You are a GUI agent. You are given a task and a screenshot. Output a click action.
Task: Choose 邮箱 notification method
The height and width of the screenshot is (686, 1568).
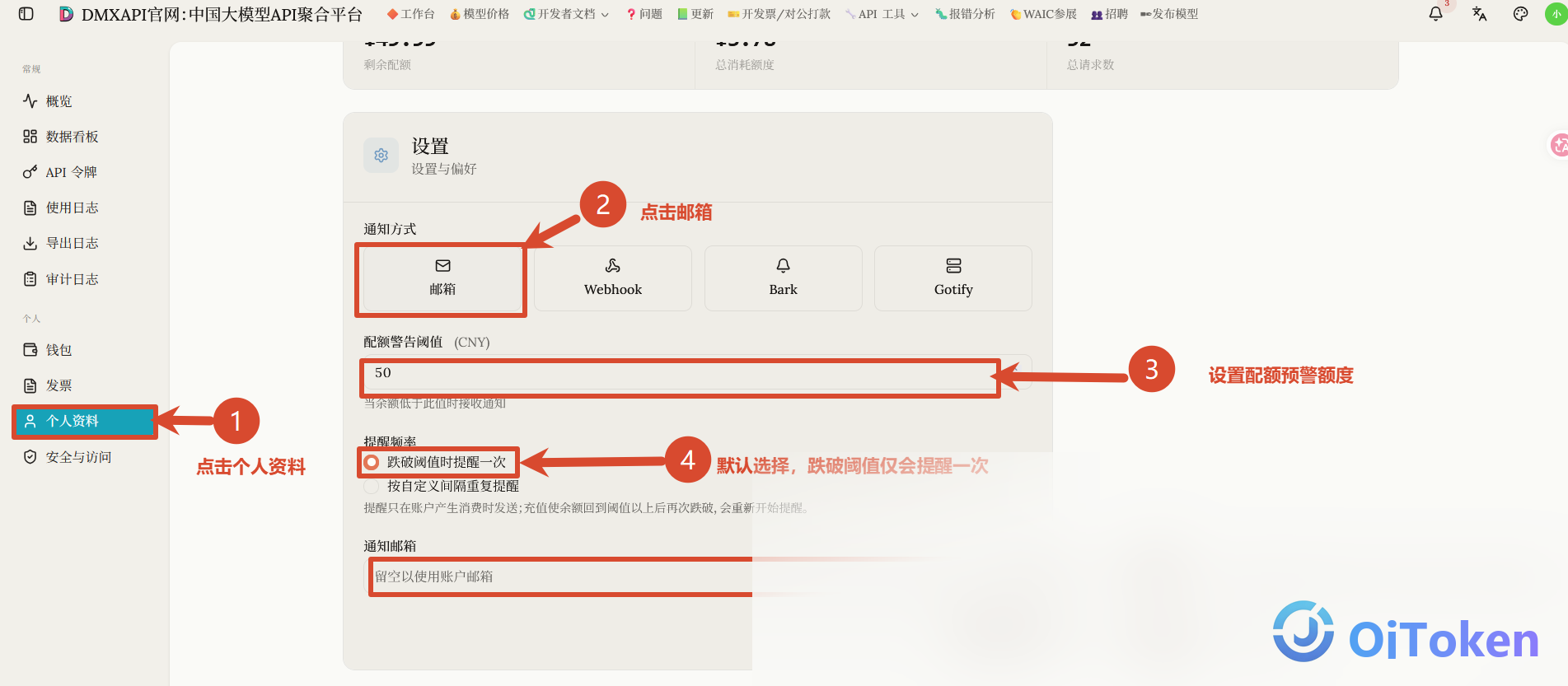pyautogui.click(x=442, y=278)
